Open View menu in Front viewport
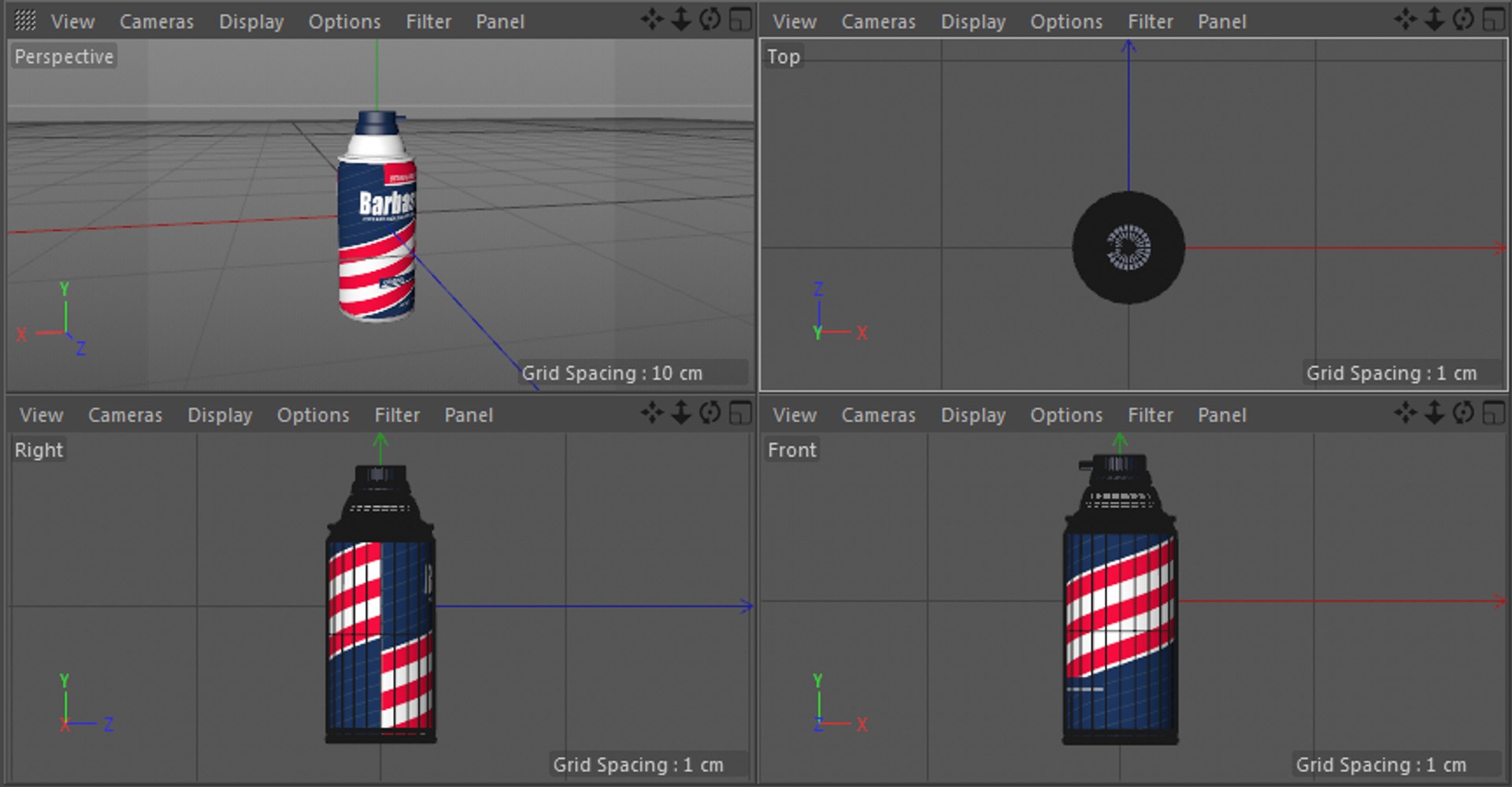This screenshot has width=1512, height=787. [x=795, y=415]
